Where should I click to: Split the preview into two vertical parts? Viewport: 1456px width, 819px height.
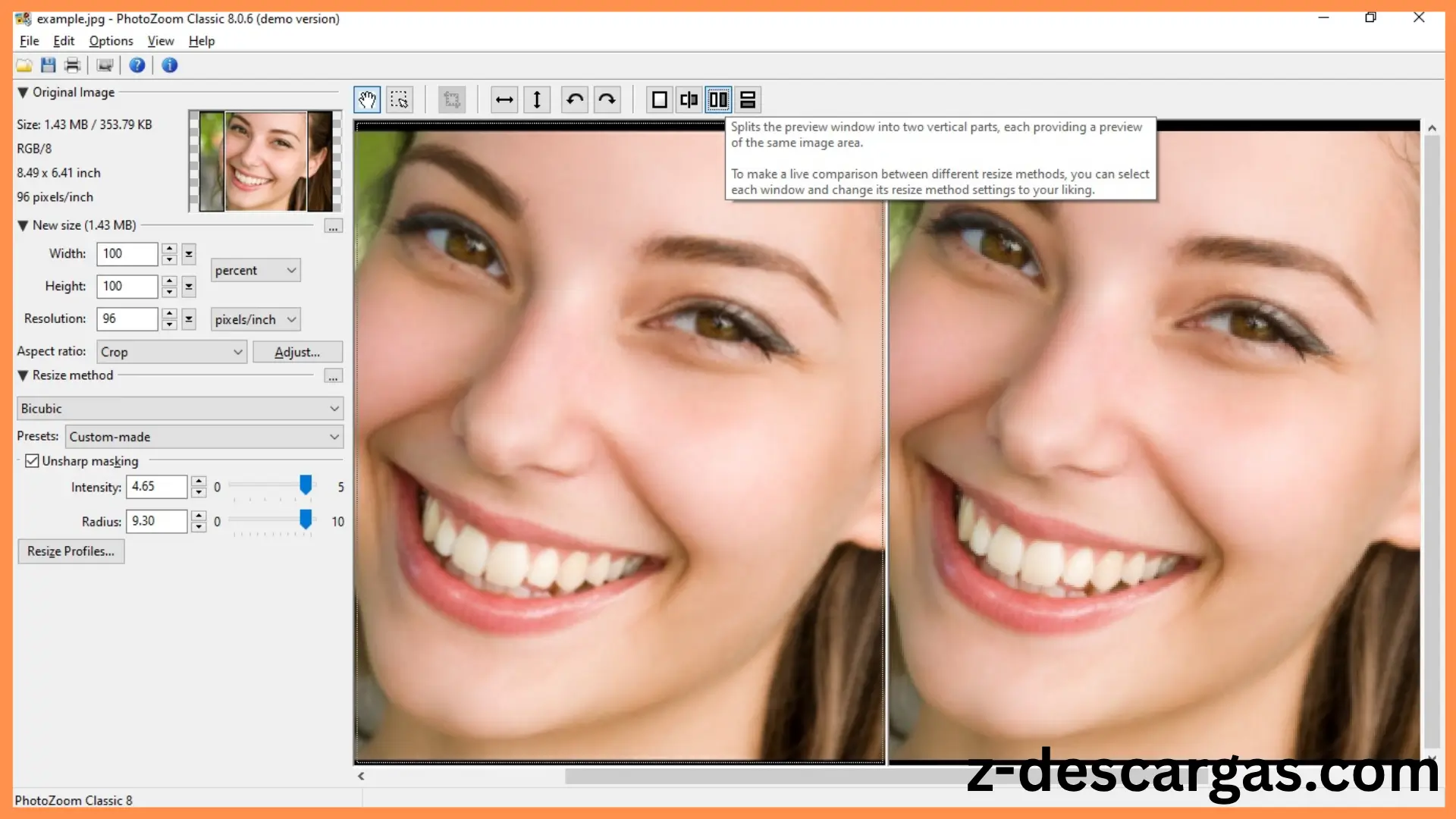point(718,99)
